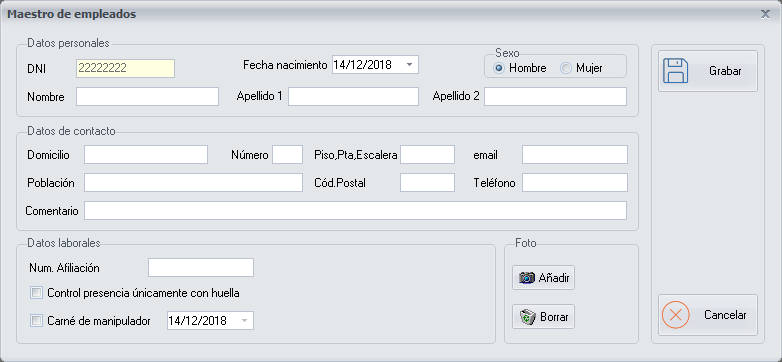
Task: Click the floppy disk Grabar icon
Action: click(675, 71)
